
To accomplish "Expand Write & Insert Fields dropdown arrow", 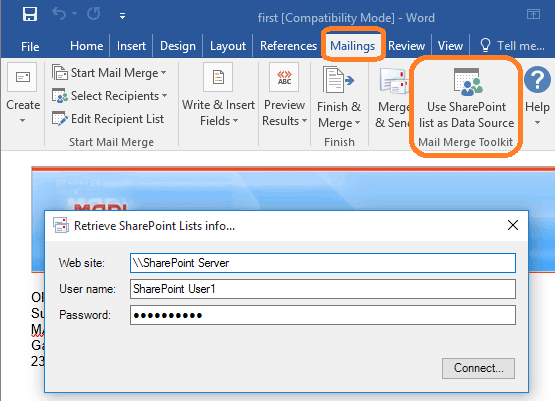I will pos(235,121).
